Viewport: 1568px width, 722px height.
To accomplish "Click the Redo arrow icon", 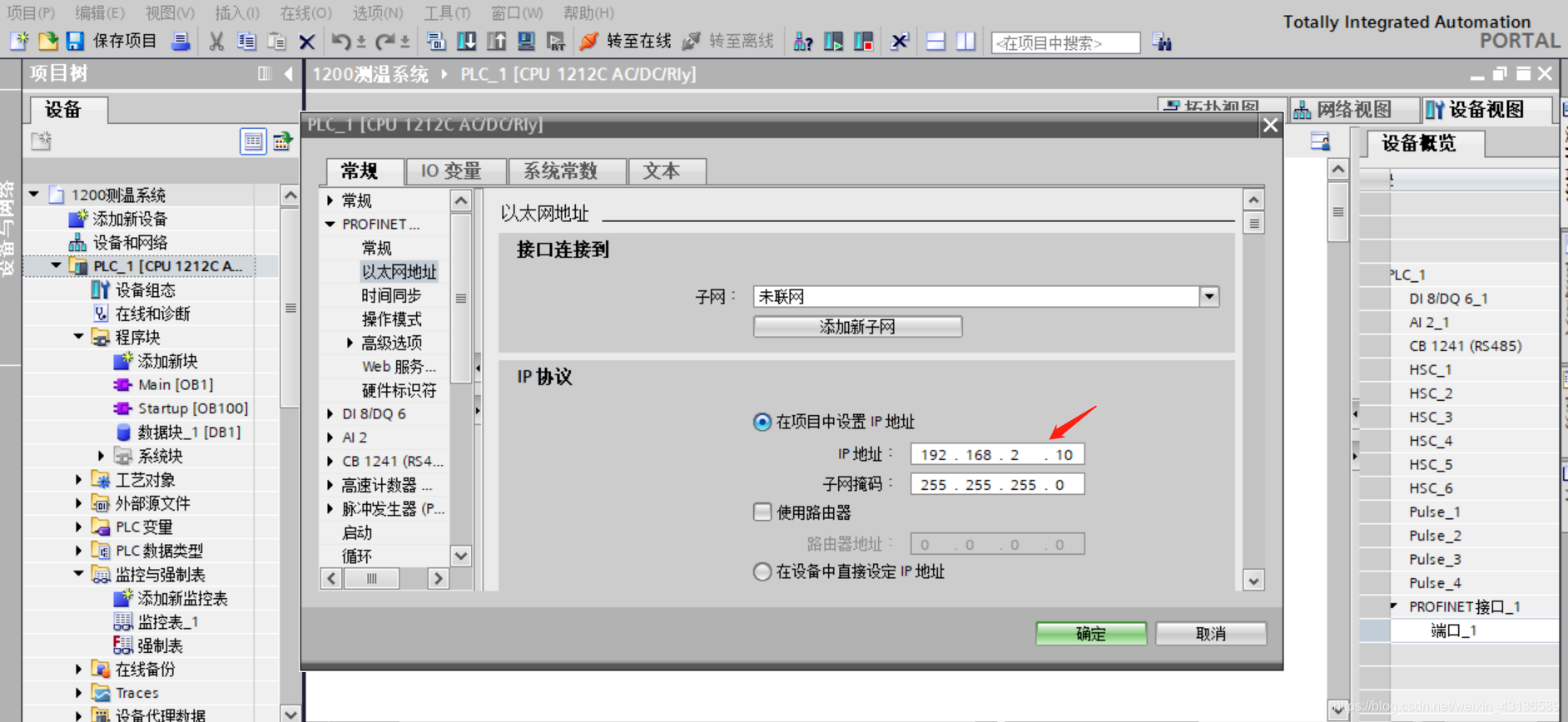I will (x=385, y=41).
